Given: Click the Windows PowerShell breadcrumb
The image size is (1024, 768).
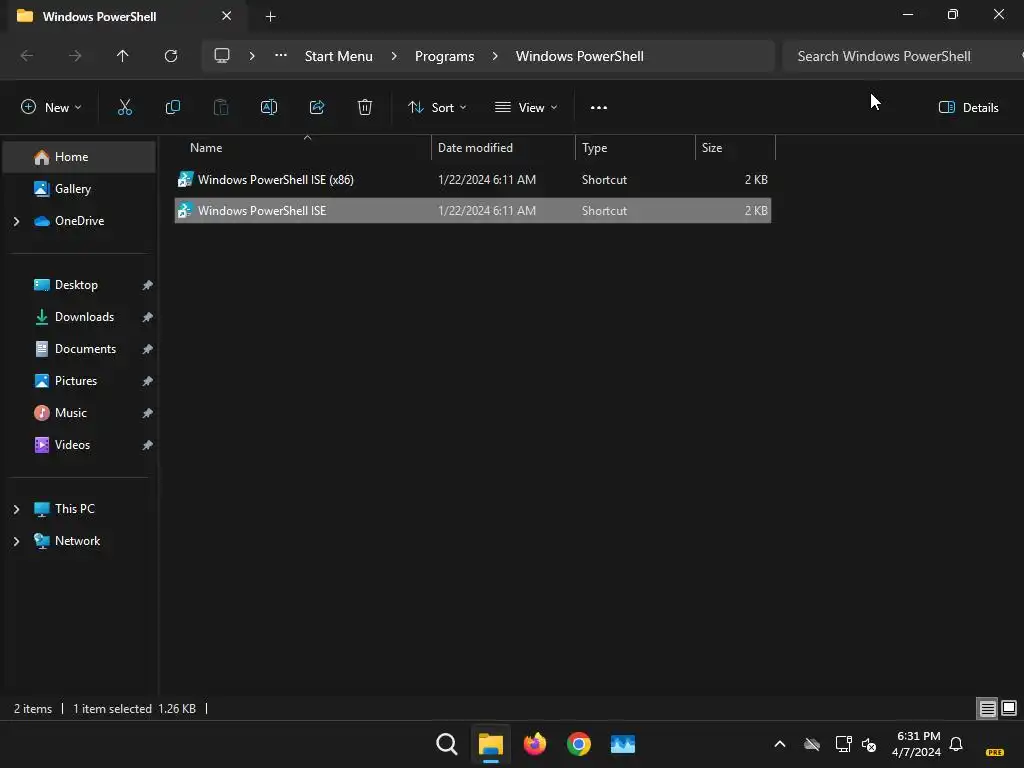Looking at the screenshot, I should tap(579, 56).
